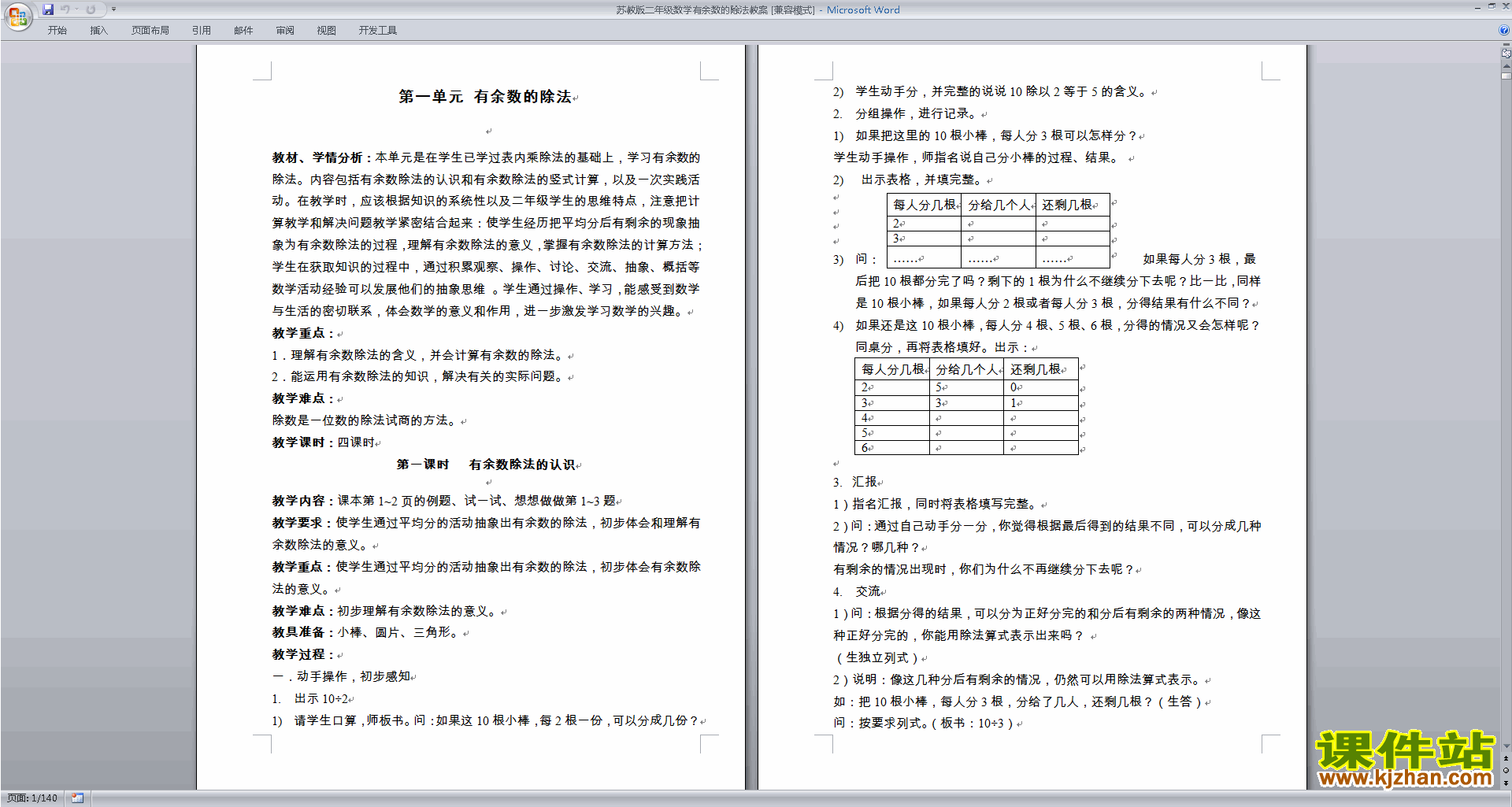Click the Previous Page double-arrow button
The height and width of the screenshot is (807, 1512).
coord(1506,759)
